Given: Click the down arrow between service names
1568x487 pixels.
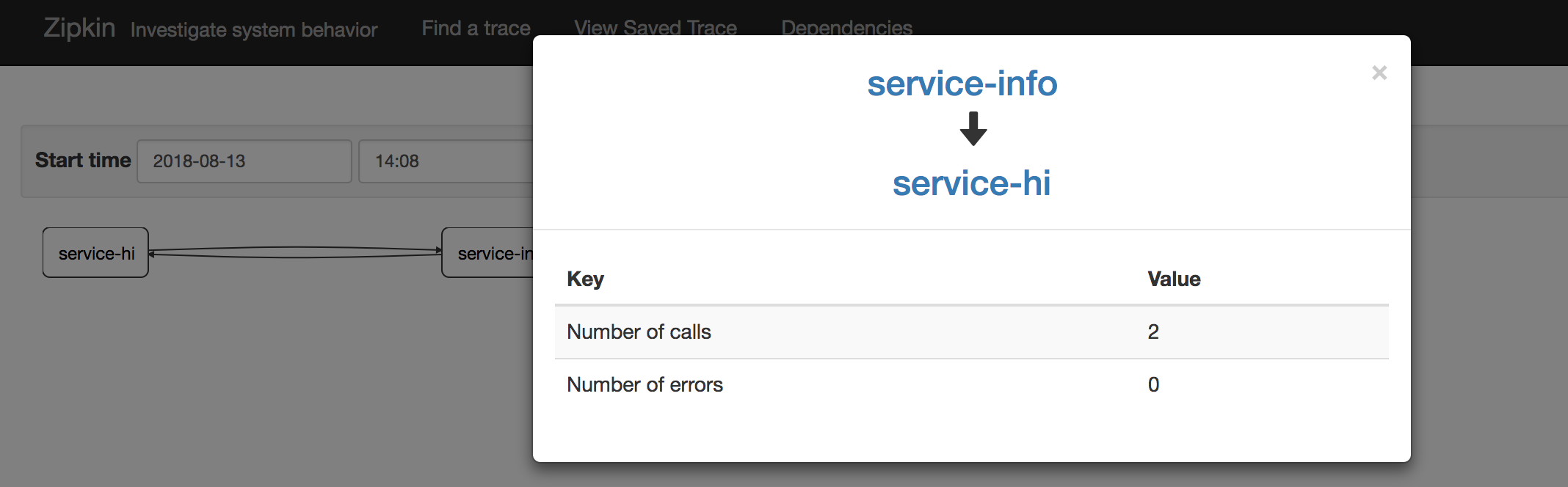Looking at the screenshot, I should pos(973,129).
